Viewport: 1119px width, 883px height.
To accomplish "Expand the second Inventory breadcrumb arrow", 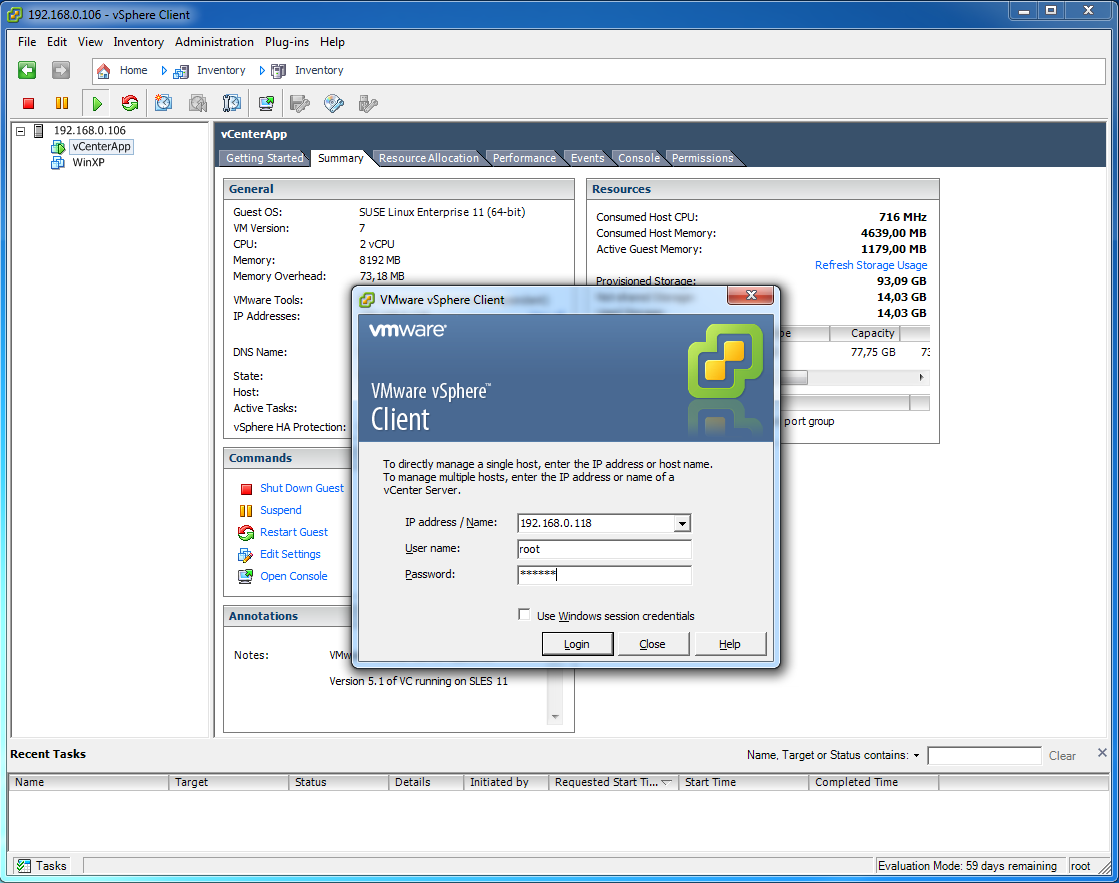I will 262,71.
